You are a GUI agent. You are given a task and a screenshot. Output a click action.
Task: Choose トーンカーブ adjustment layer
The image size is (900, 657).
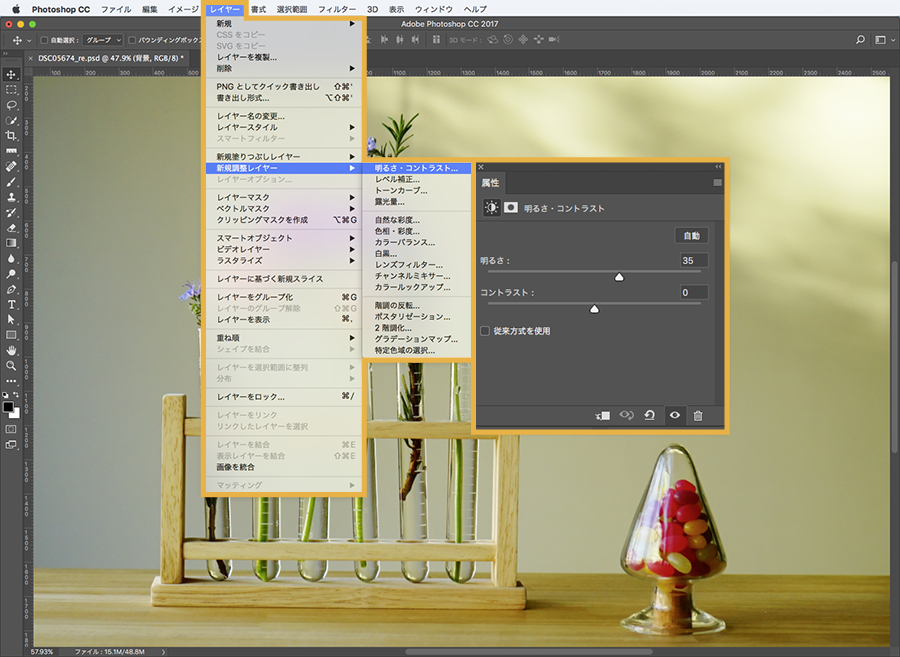tap(416, 191)
